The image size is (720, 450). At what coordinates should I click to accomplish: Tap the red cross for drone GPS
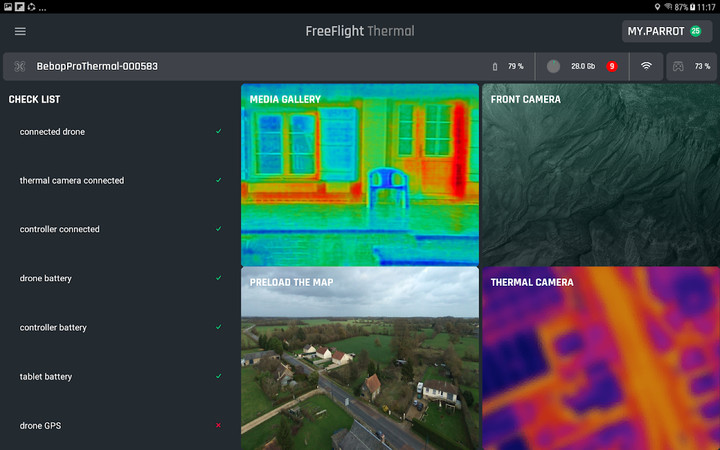tap(219, 425)
